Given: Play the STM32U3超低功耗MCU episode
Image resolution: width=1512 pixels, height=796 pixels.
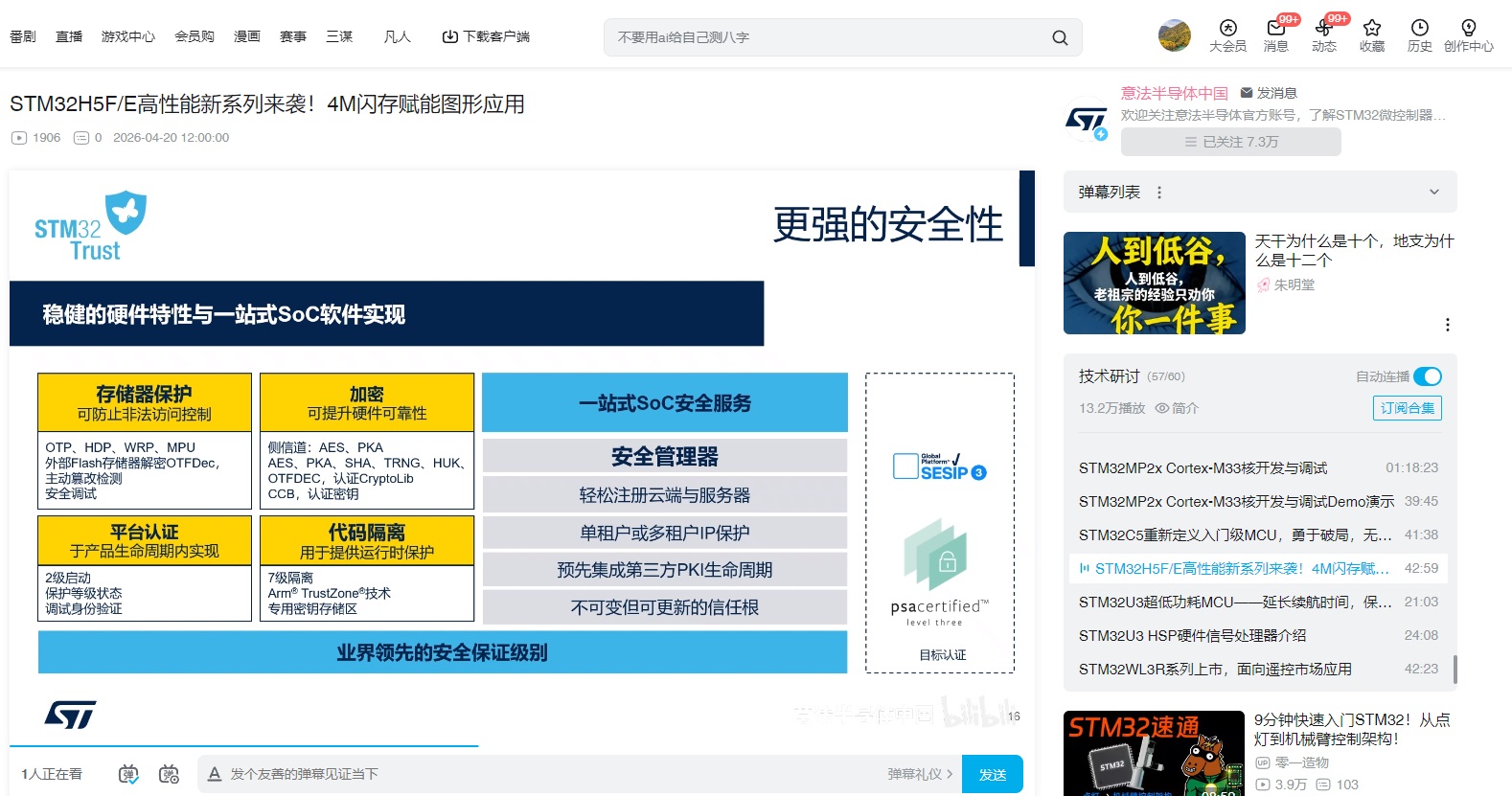Looking at the screenshot, I should [x=1258, y=602].
